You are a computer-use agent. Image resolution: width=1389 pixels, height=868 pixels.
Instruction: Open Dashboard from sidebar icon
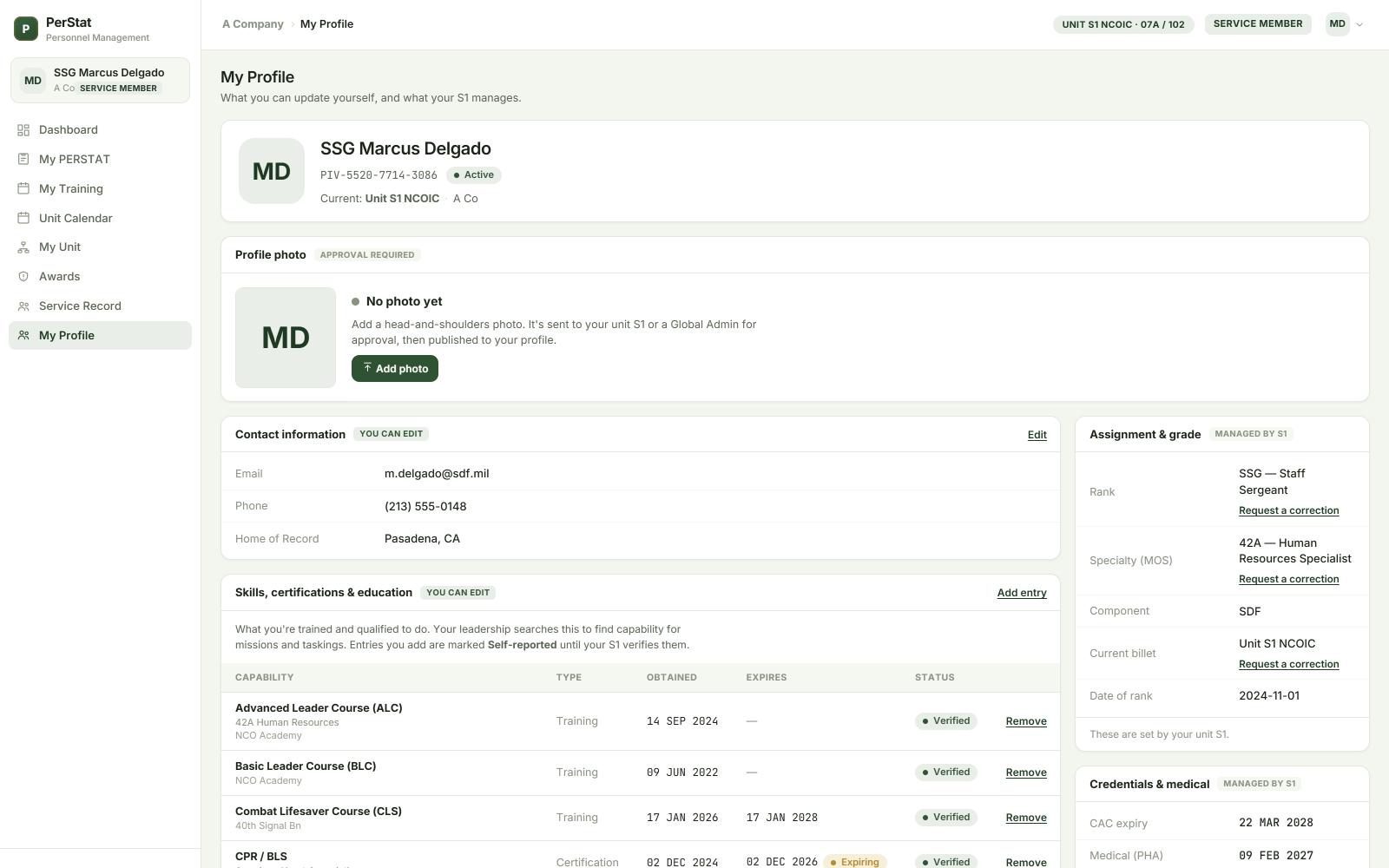tap(23, 130)
